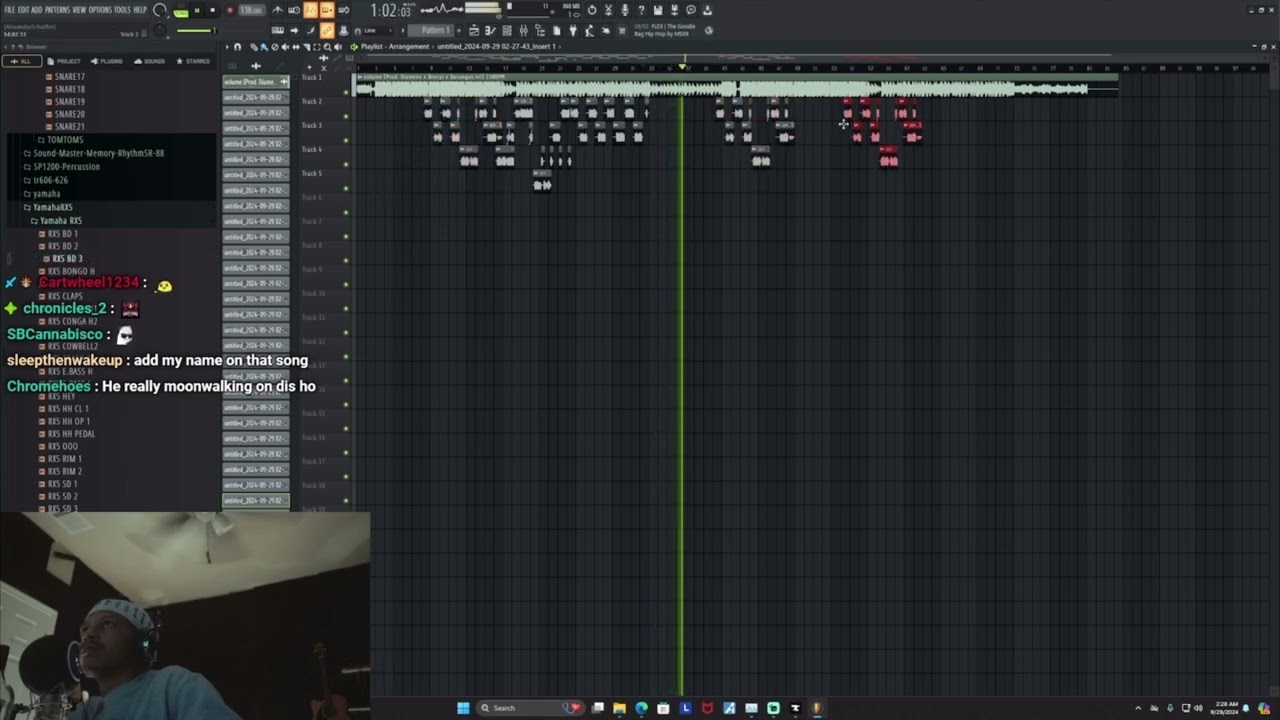Image resolution: width=1280 pixels, height=720 pixels.
Task: Open the mixer view icon
Action: (523, 30)
